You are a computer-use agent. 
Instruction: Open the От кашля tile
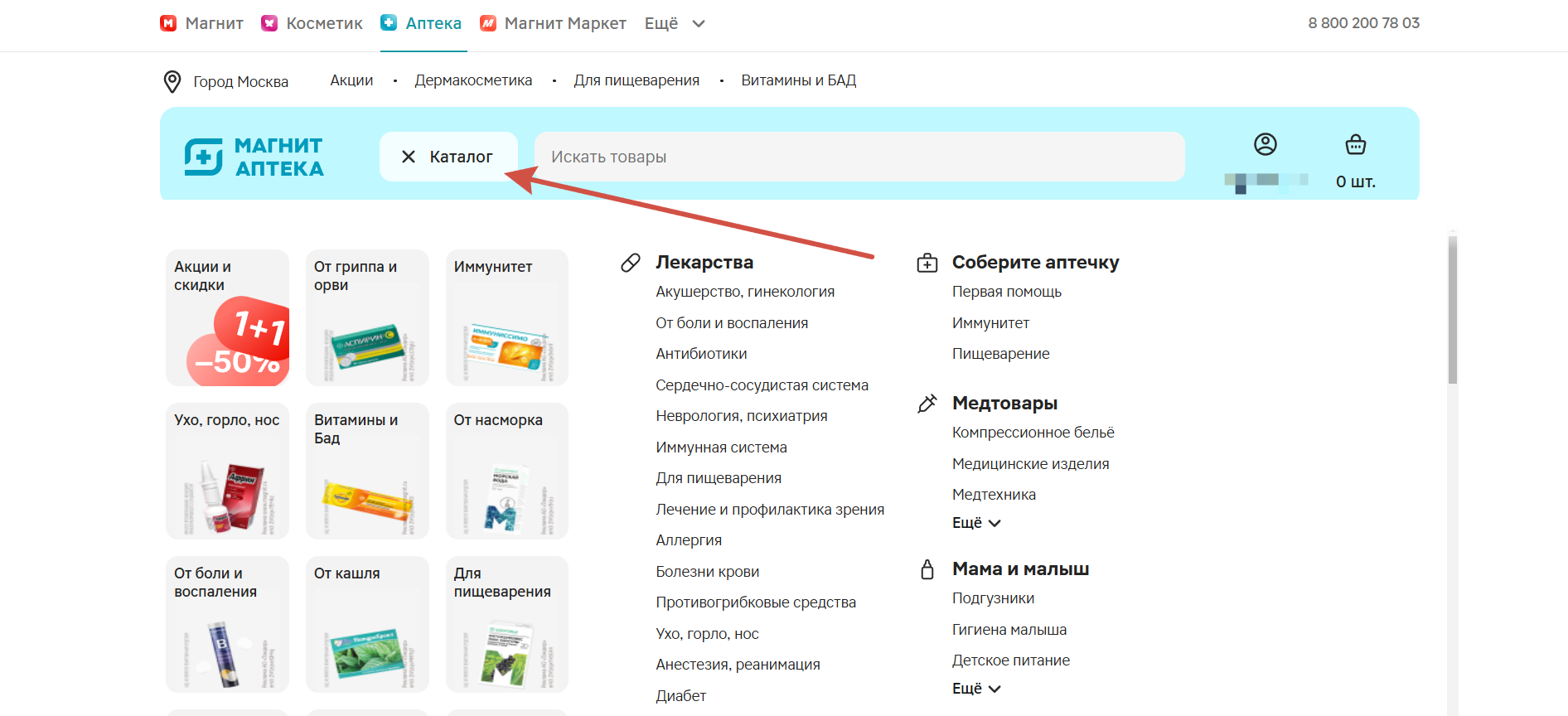[367, 624]
